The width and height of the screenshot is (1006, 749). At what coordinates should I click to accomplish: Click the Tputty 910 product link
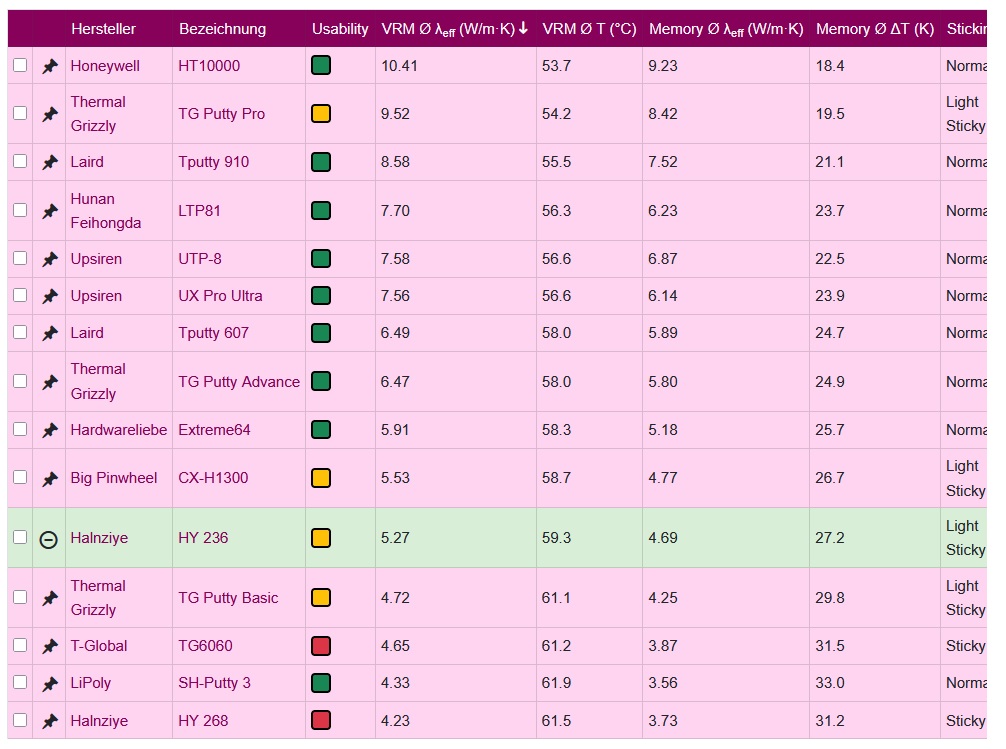point(213,162)
